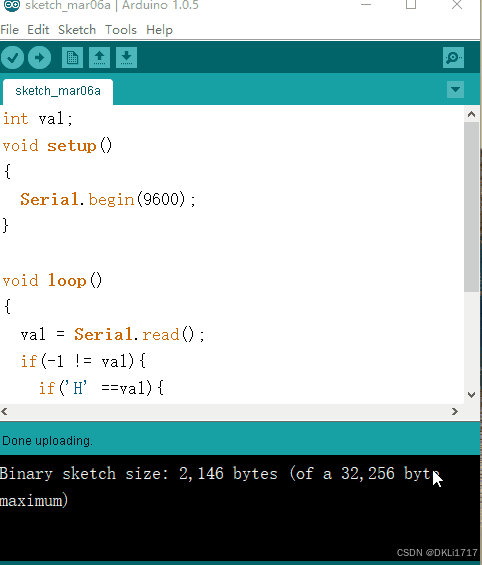
Task: Click the "if('H' ==val){" line
Action: (x=101, y=388)
